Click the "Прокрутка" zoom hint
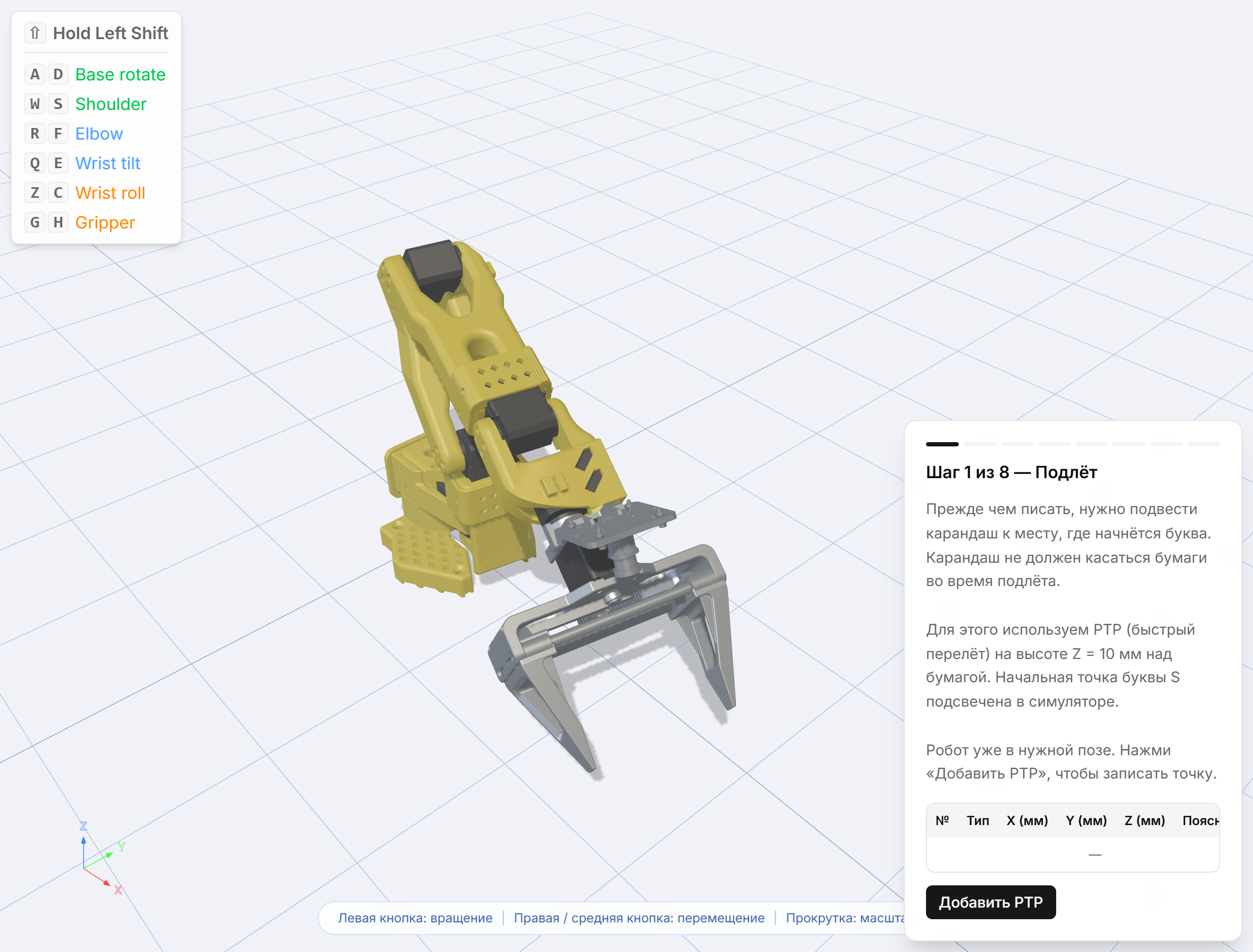Image resolution: width=1253 pixels, height=952 pixels. pyautogui.click(x=845, y=918)
